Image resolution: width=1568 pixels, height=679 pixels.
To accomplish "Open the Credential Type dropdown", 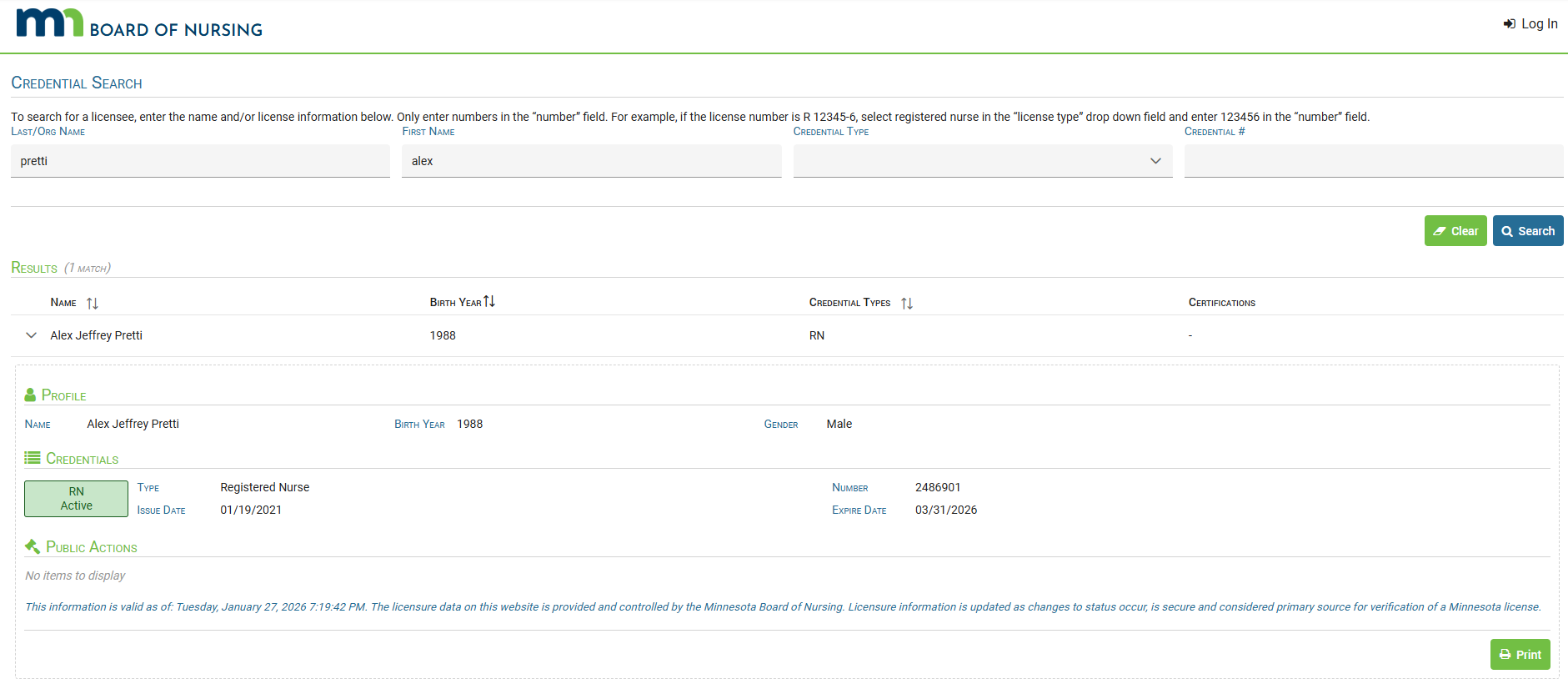I will pyautogui.click(x=982, y=161).
